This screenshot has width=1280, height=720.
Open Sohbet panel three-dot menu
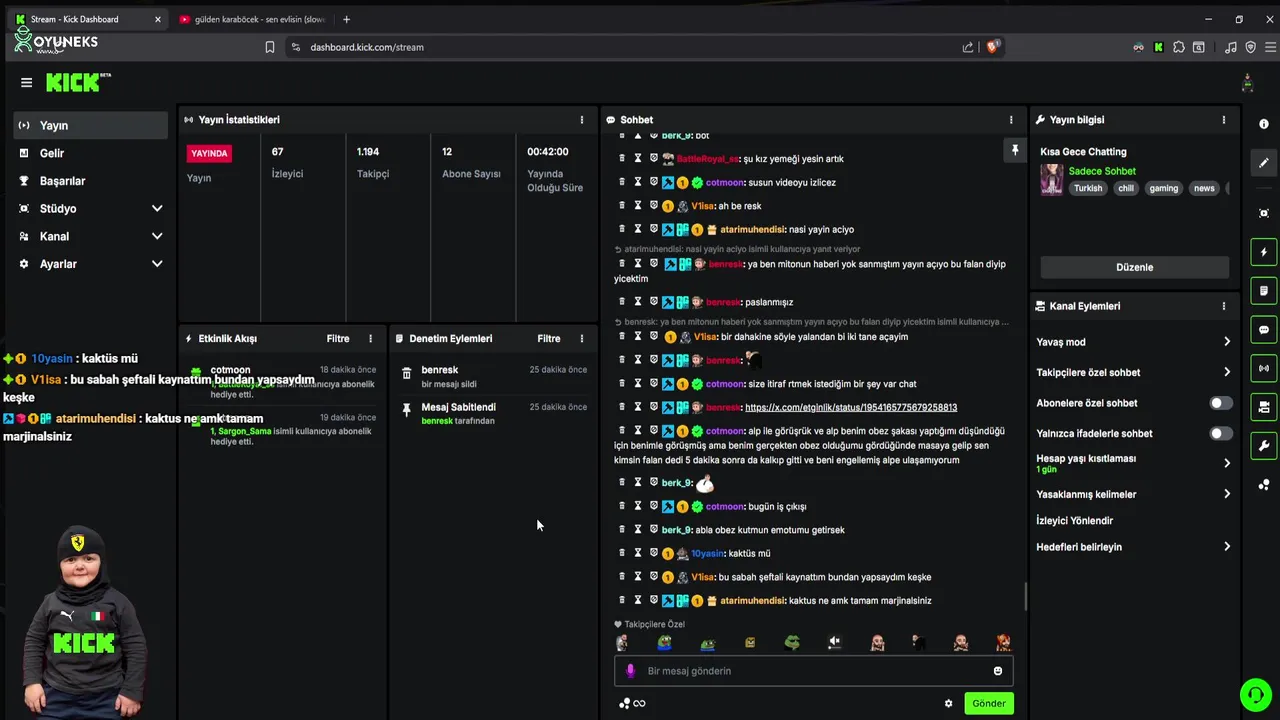(x=1011, y=120)
